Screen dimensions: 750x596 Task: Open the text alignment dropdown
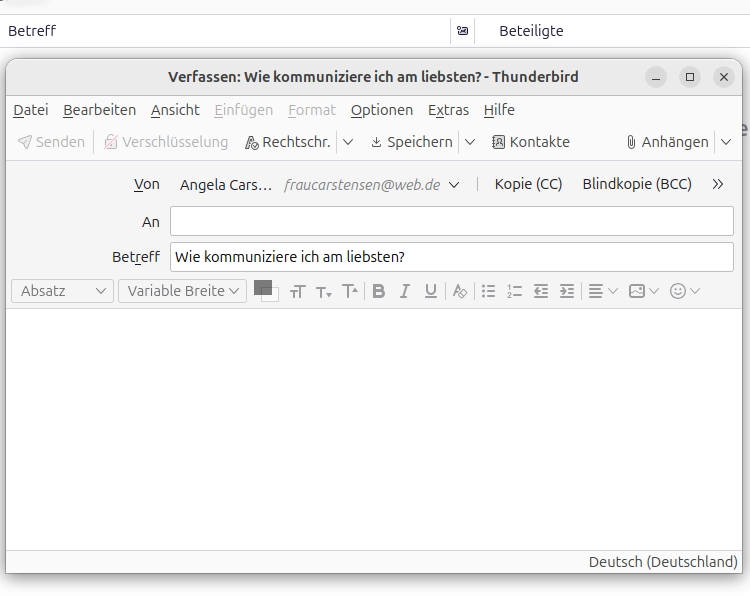coord(603,291)
